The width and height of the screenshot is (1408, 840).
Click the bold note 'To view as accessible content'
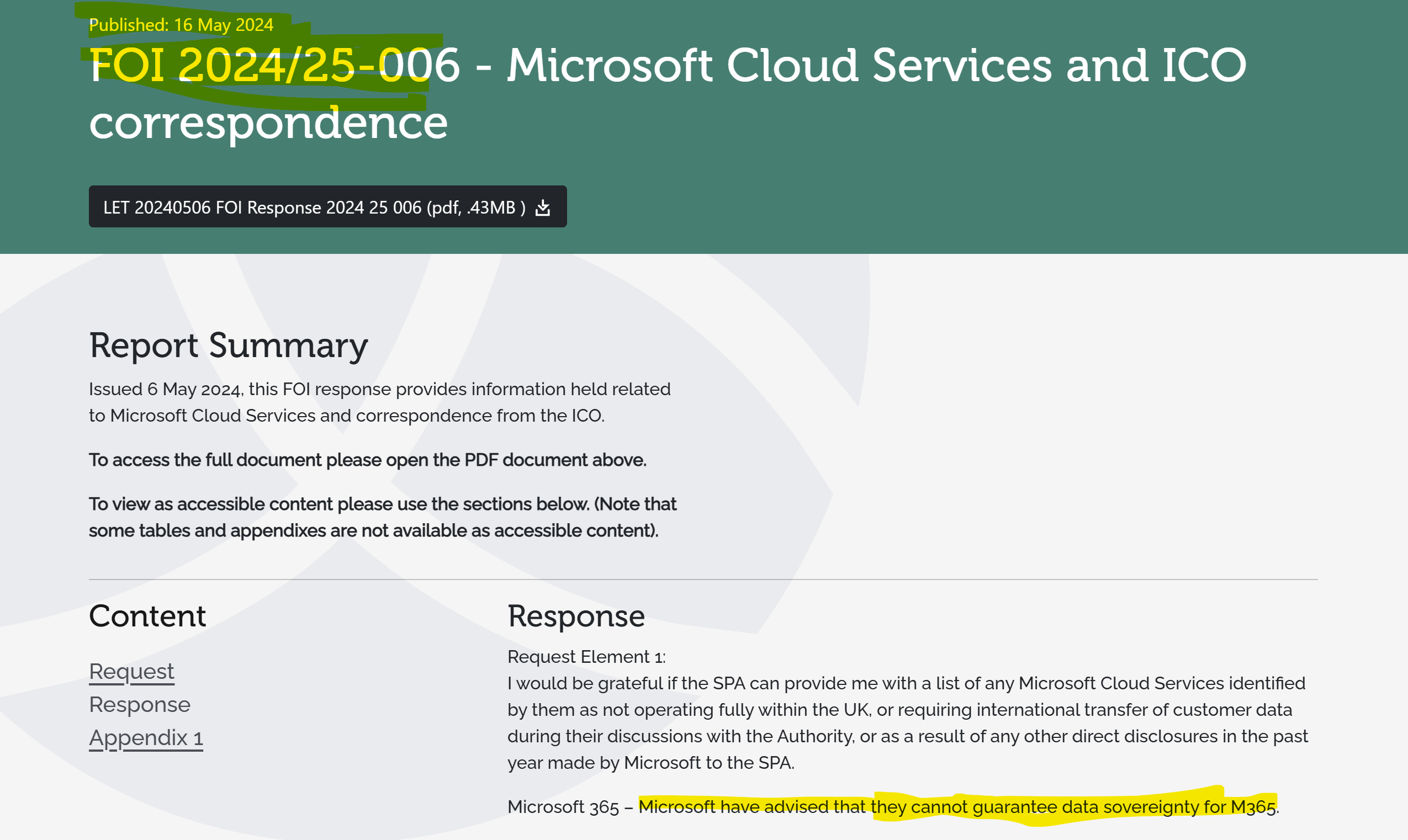383,517
